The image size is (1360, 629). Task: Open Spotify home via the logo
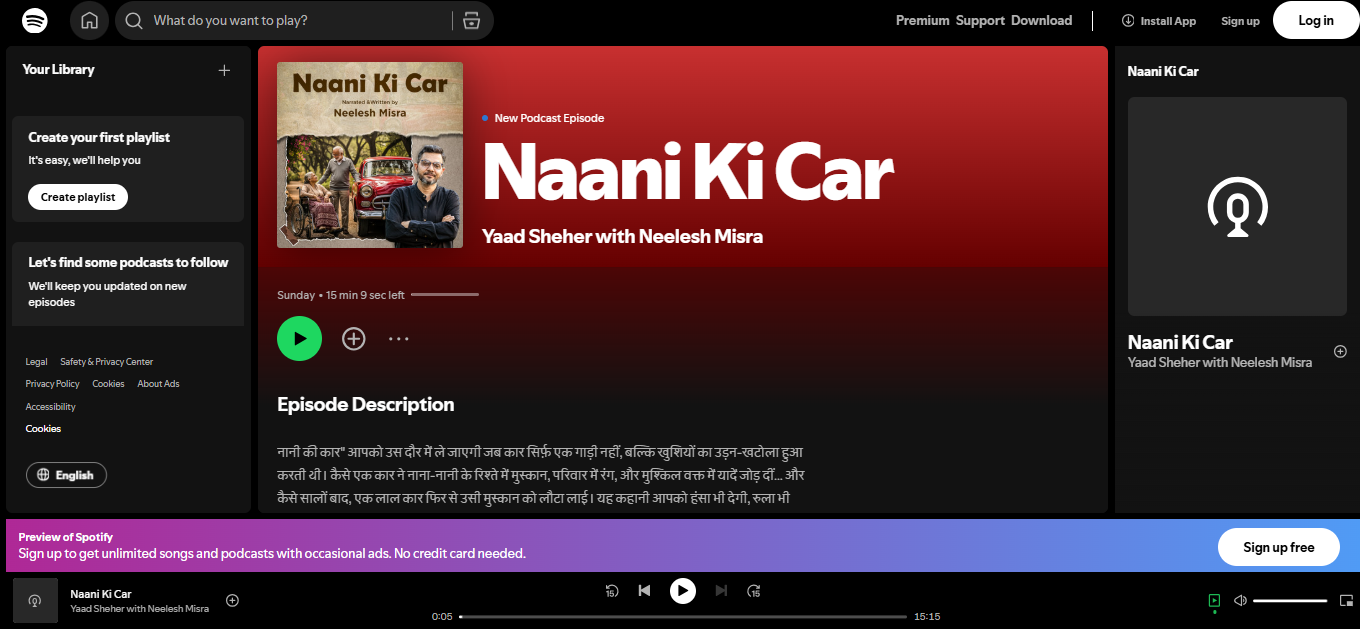[x=35, y=20]
